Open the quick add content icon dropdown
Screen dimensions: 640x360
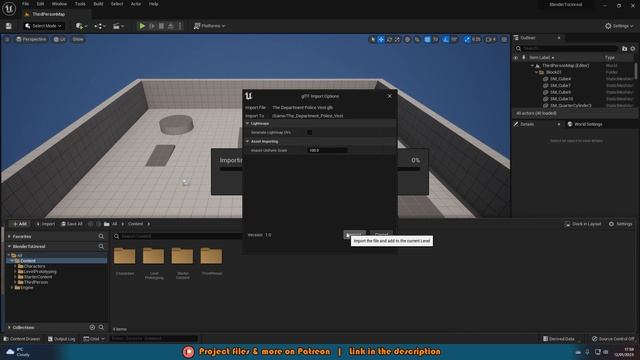pos(81,26)
